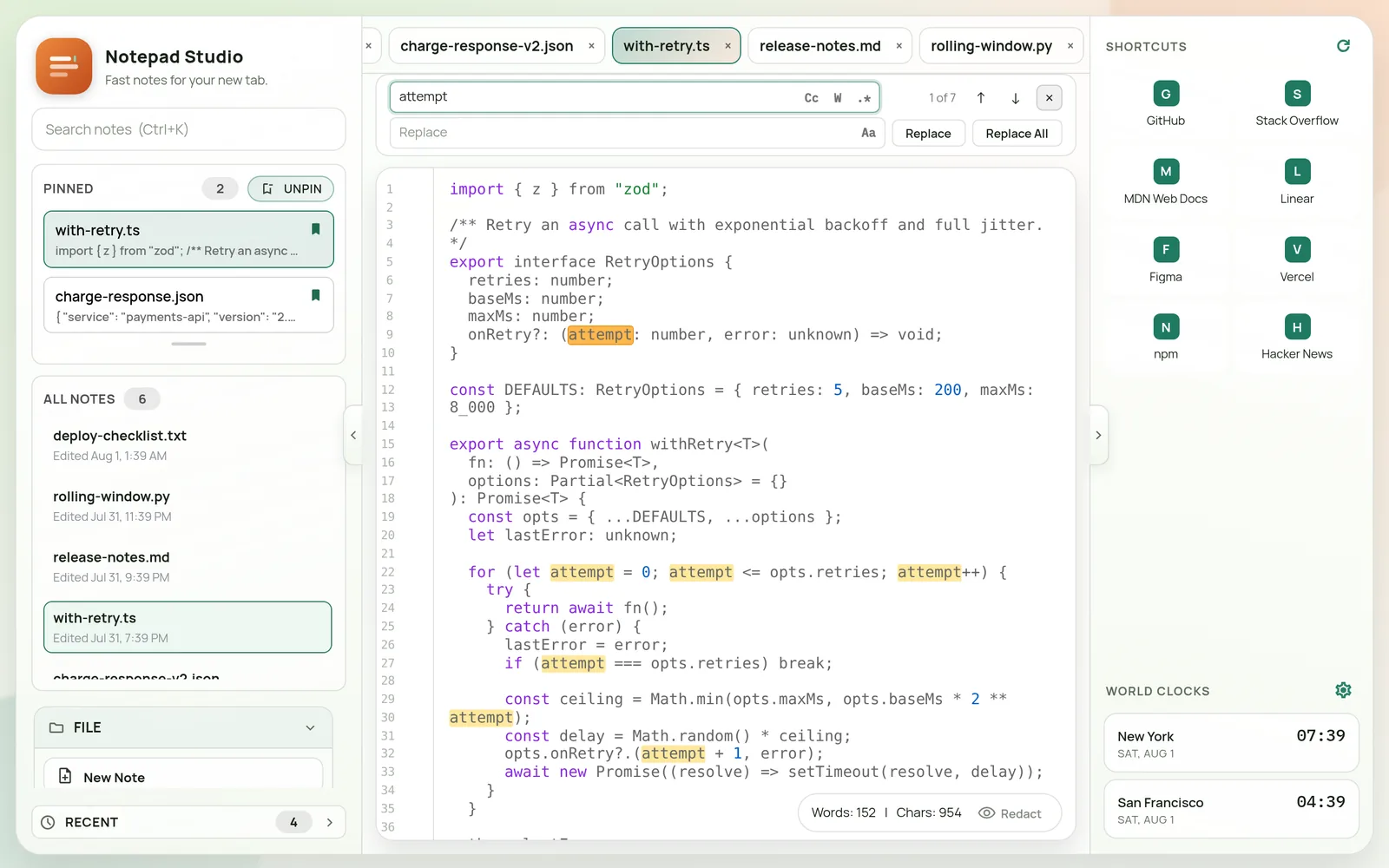Click the New York clock card
The width and height of the screenshot is (1389, 868).
coord(1231,743)
